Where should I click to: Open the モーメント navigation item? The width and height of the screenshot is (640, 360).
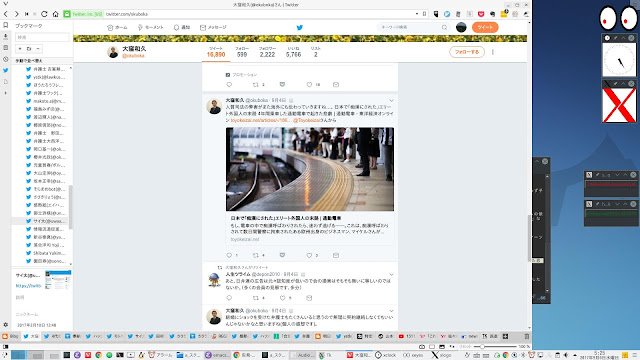coord(150,27)
